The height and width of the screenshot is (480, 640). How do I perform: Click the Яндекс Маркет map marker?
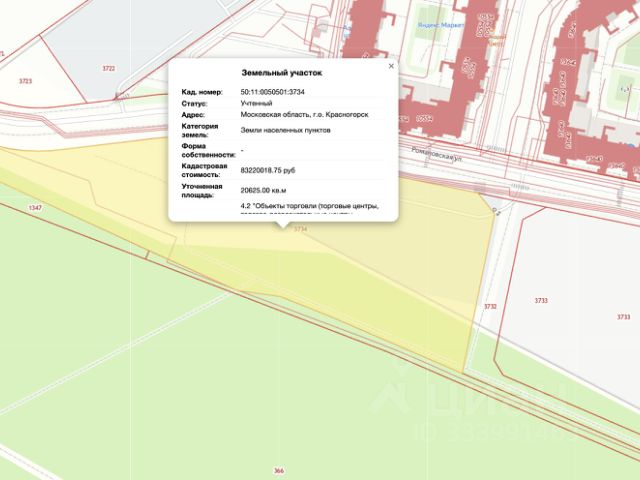click(440, 25)
